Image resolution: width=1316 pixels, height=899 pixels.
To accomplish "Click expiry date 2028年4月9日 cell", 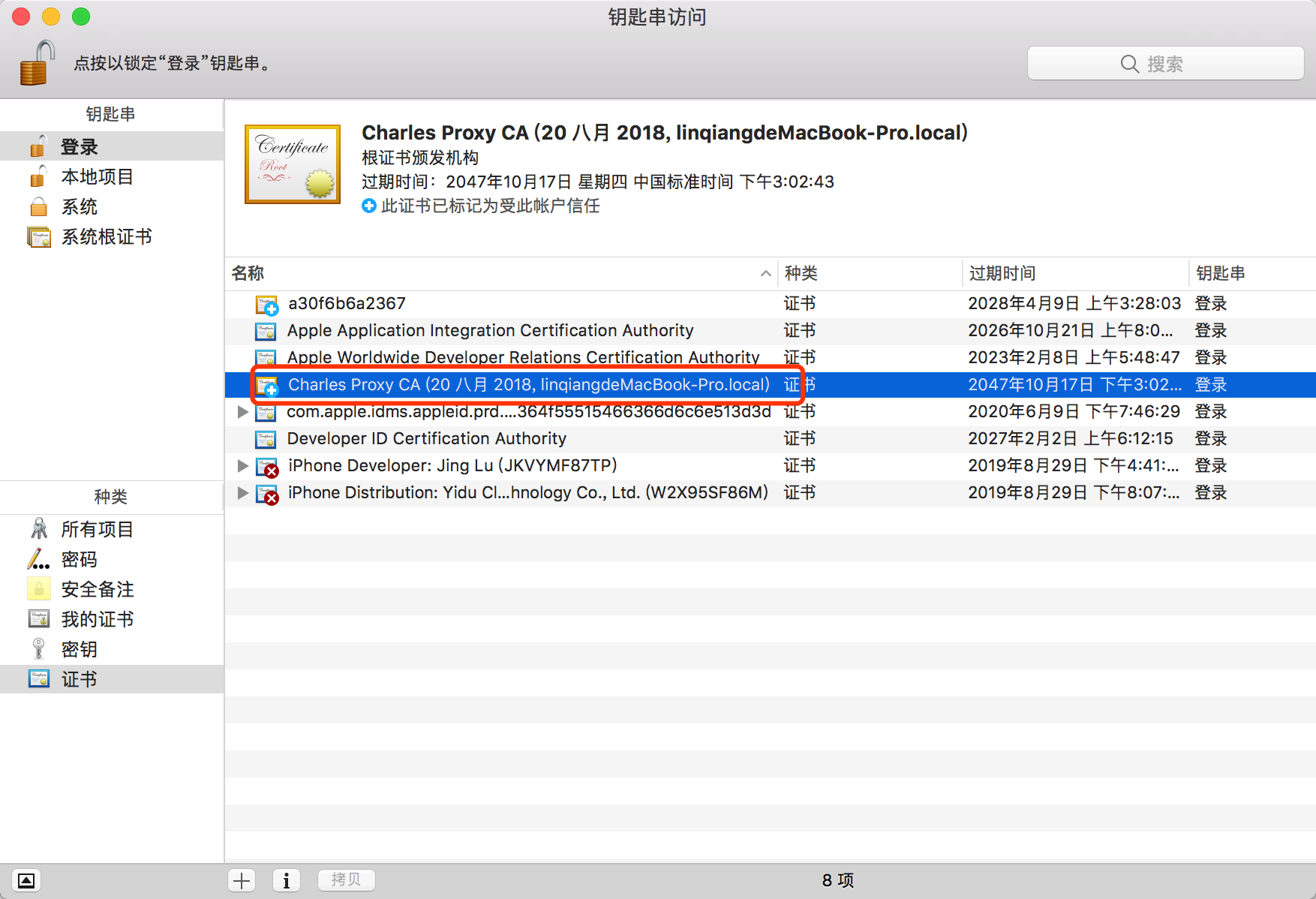I will (x=1074, y=304).
